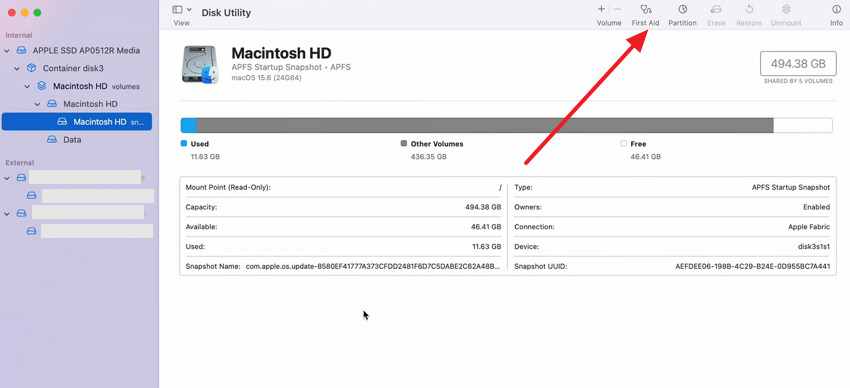The width and height of the screenshot is (850, 388).
Task: Click the 46.41 GB value under Free legend
Action: [x=646, y=157]
